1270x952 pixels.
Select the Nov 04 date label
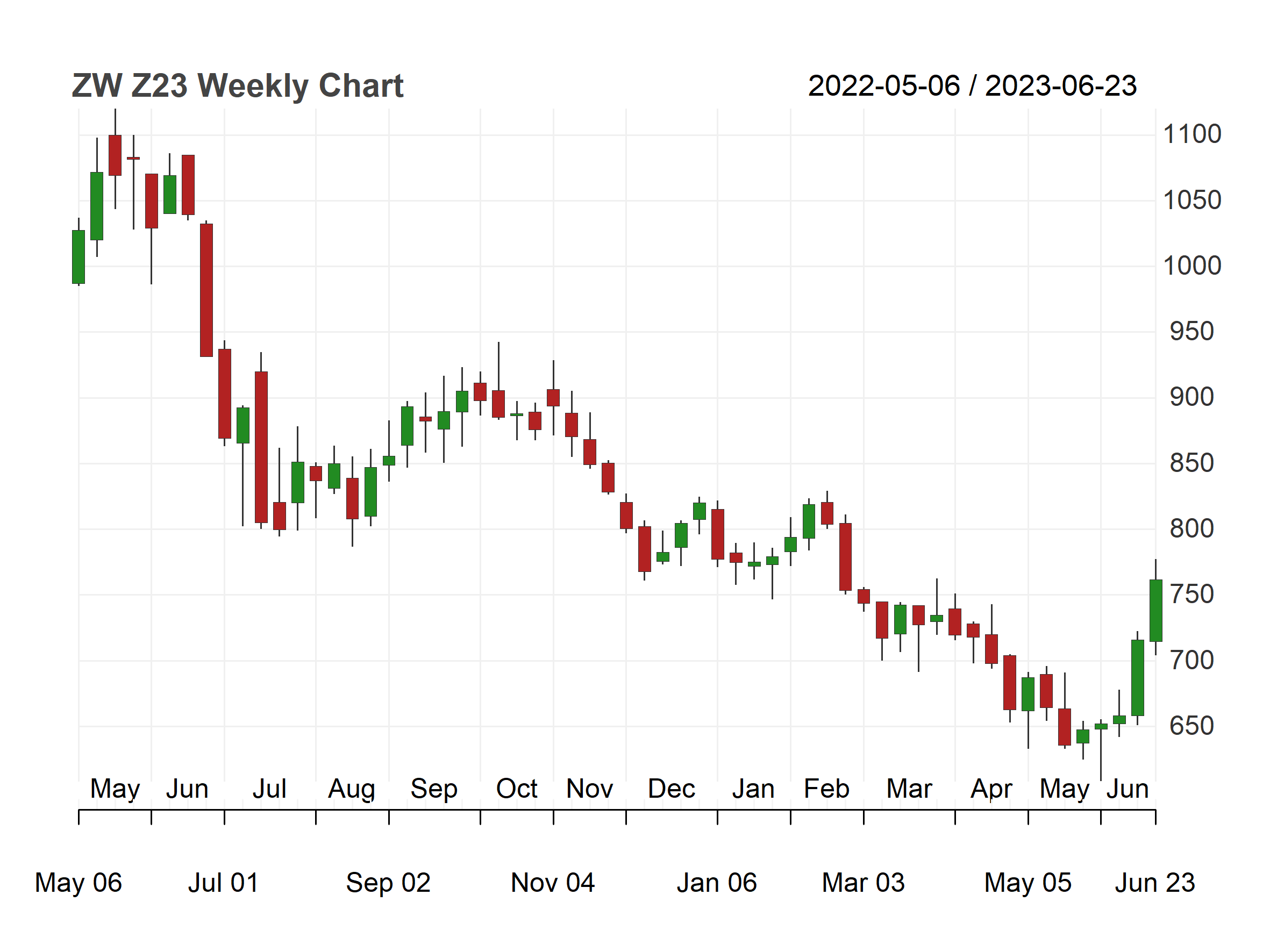pyautogui.click(x=552, y=883)
